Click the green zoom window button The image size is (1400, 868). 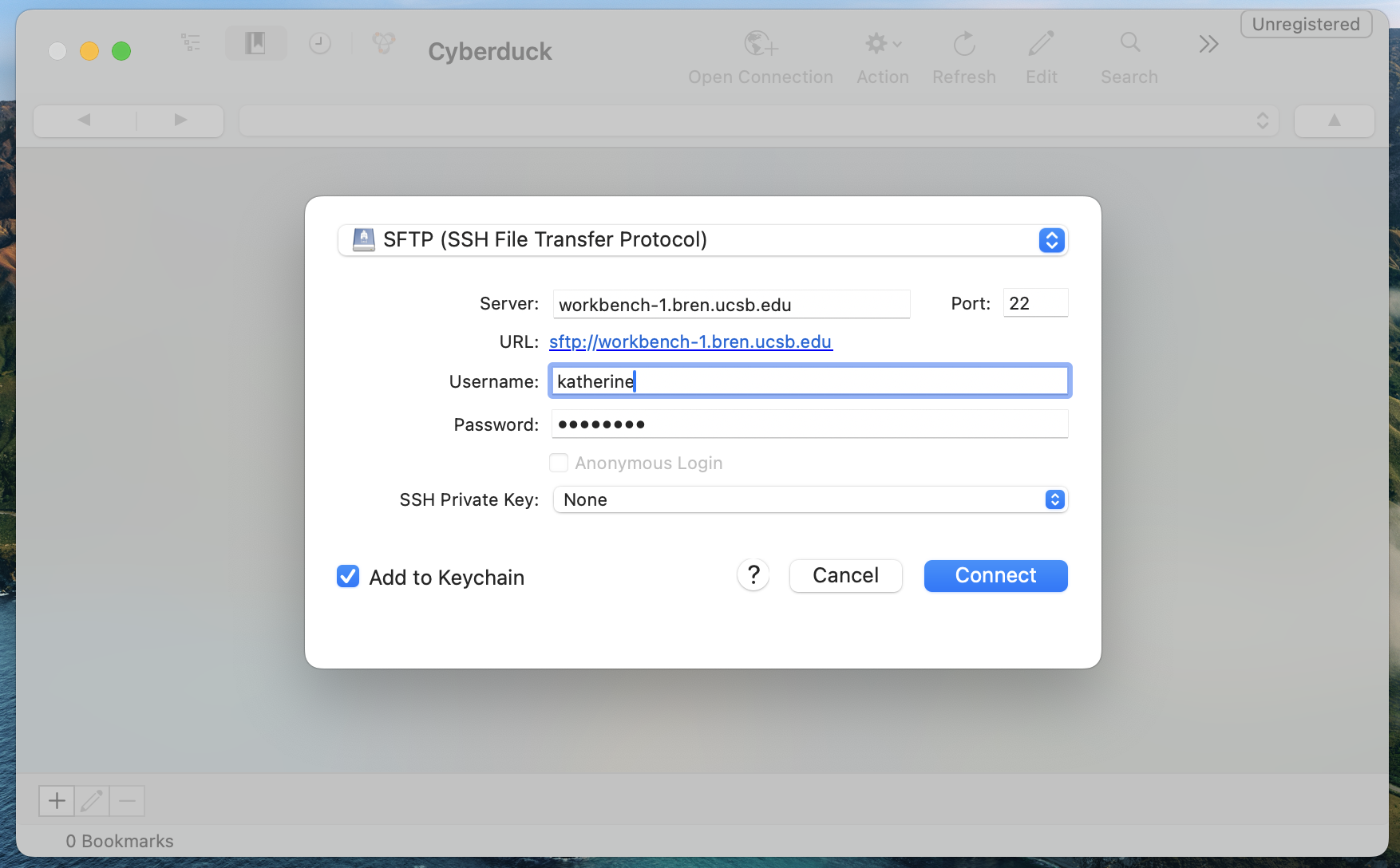(x=121, y=51)
